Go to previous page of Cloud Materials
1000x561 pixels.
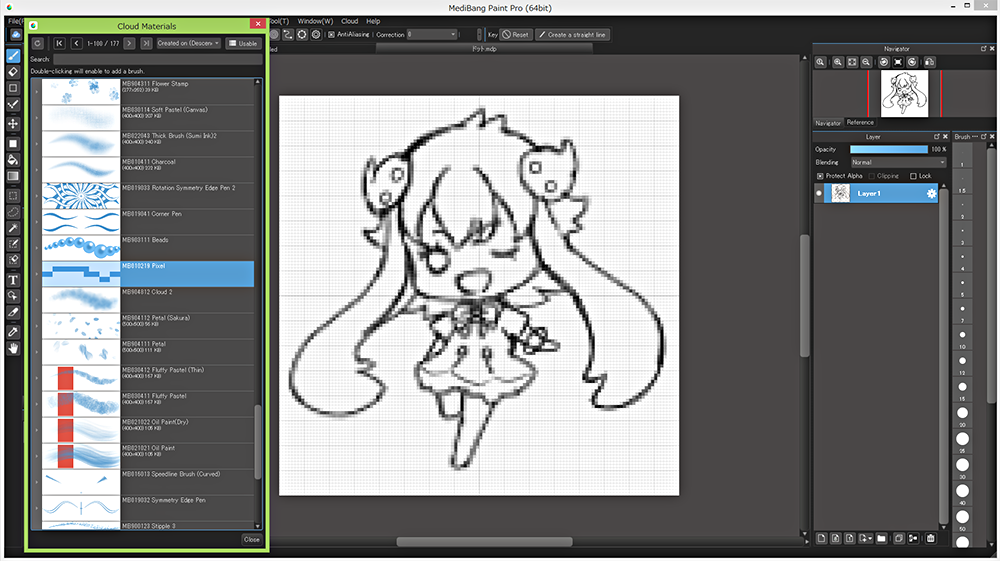77,43
